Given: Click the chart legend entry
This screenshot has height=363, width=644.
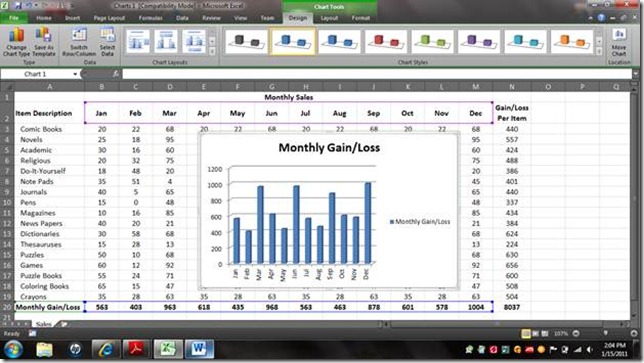Looking at the screenshot, I should tap(420, 222).
